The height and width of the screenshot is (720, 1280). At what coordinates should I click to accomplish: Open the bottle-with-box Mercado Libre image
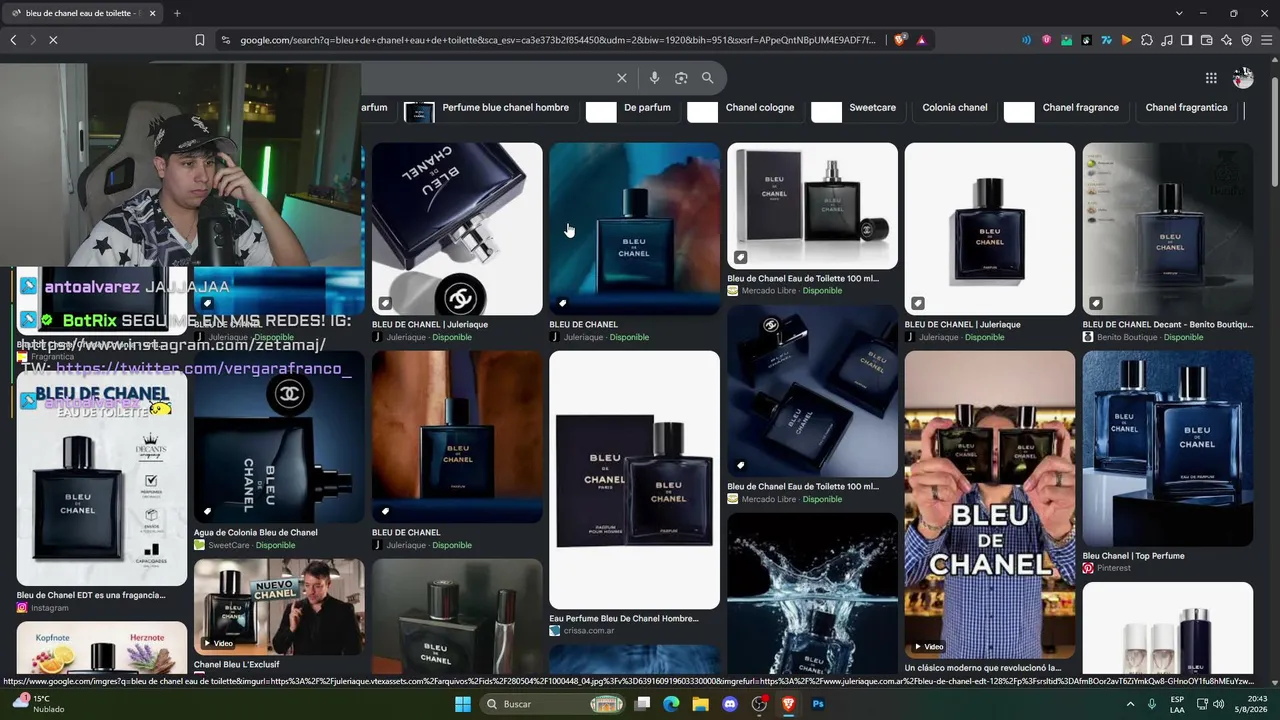point(812,206)
